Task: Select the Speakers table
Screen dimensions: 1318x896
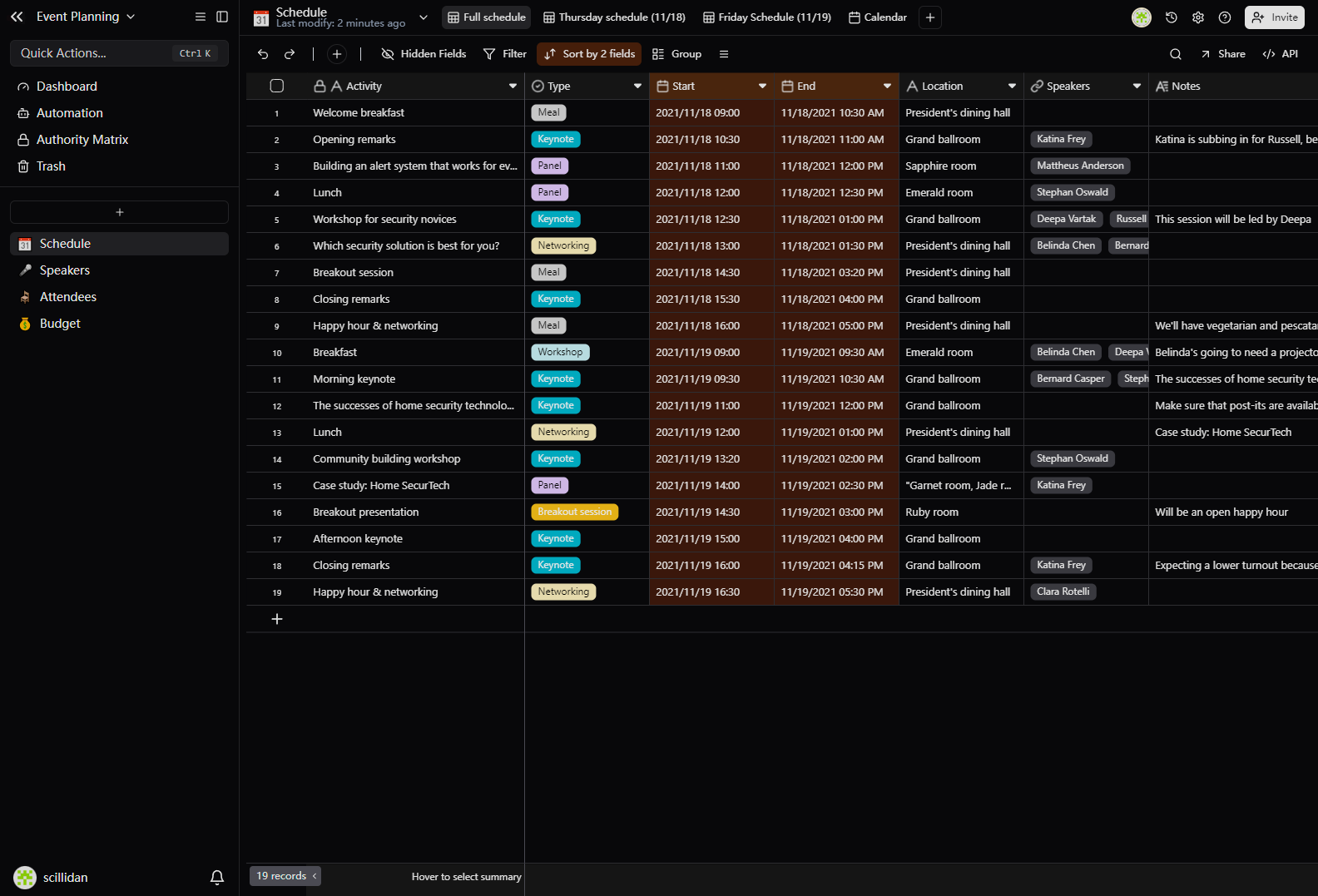Action: [119, 270]
